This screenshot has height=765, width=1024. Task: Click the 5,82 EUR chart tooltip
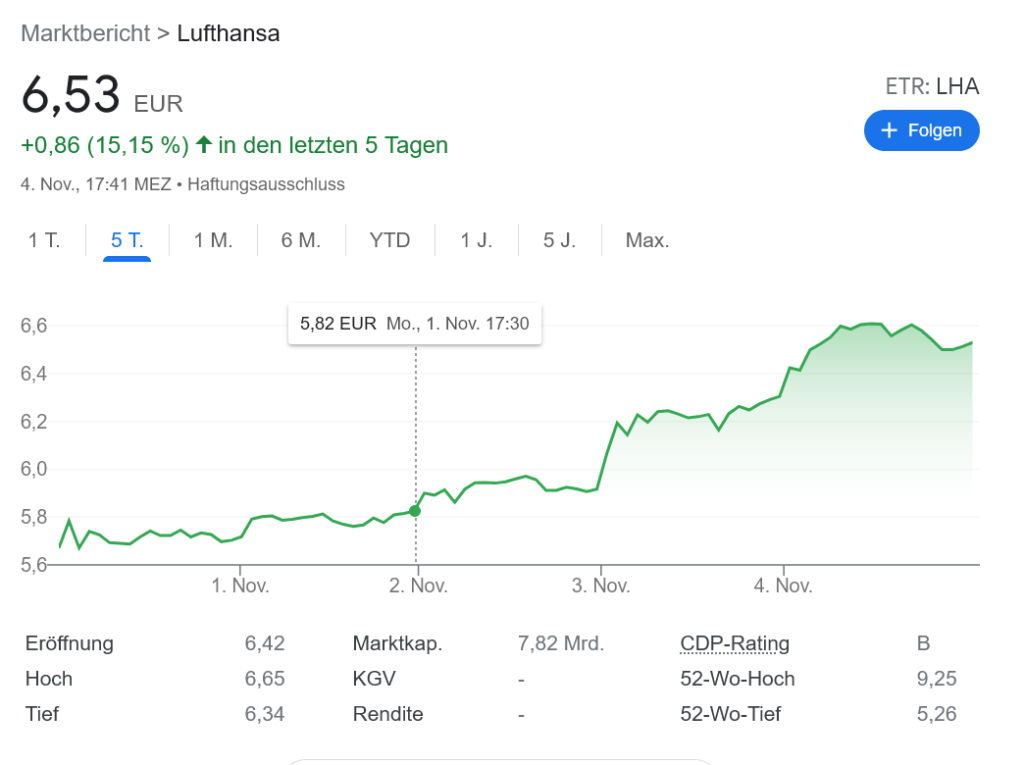[x=414, y=324]
